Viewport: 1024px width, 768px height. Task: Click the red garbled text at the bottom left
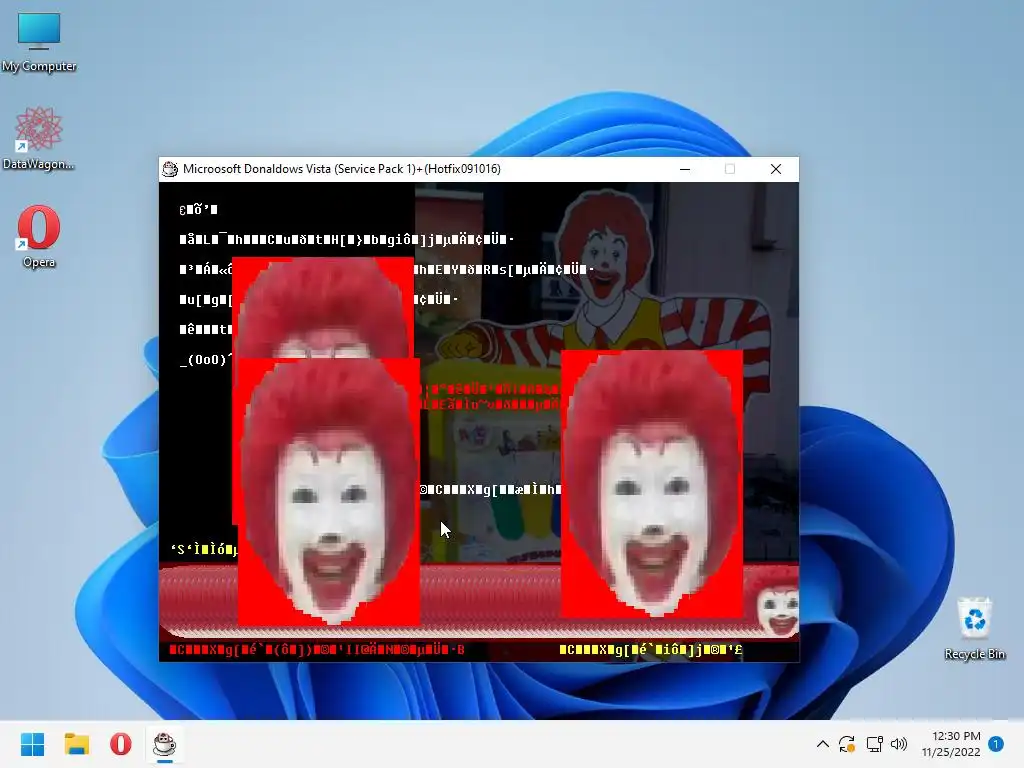(x=317, y=650)
